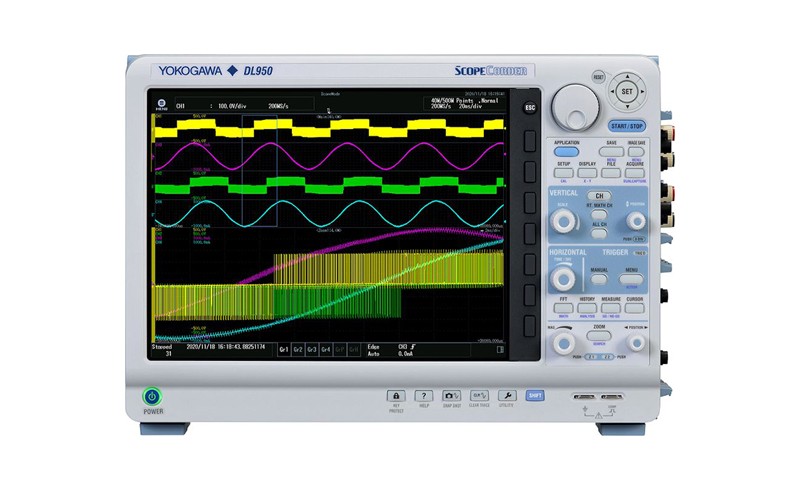The image size is (800, 500).
Task: Click the bottom soft key beside the screen
Action: 530,326
